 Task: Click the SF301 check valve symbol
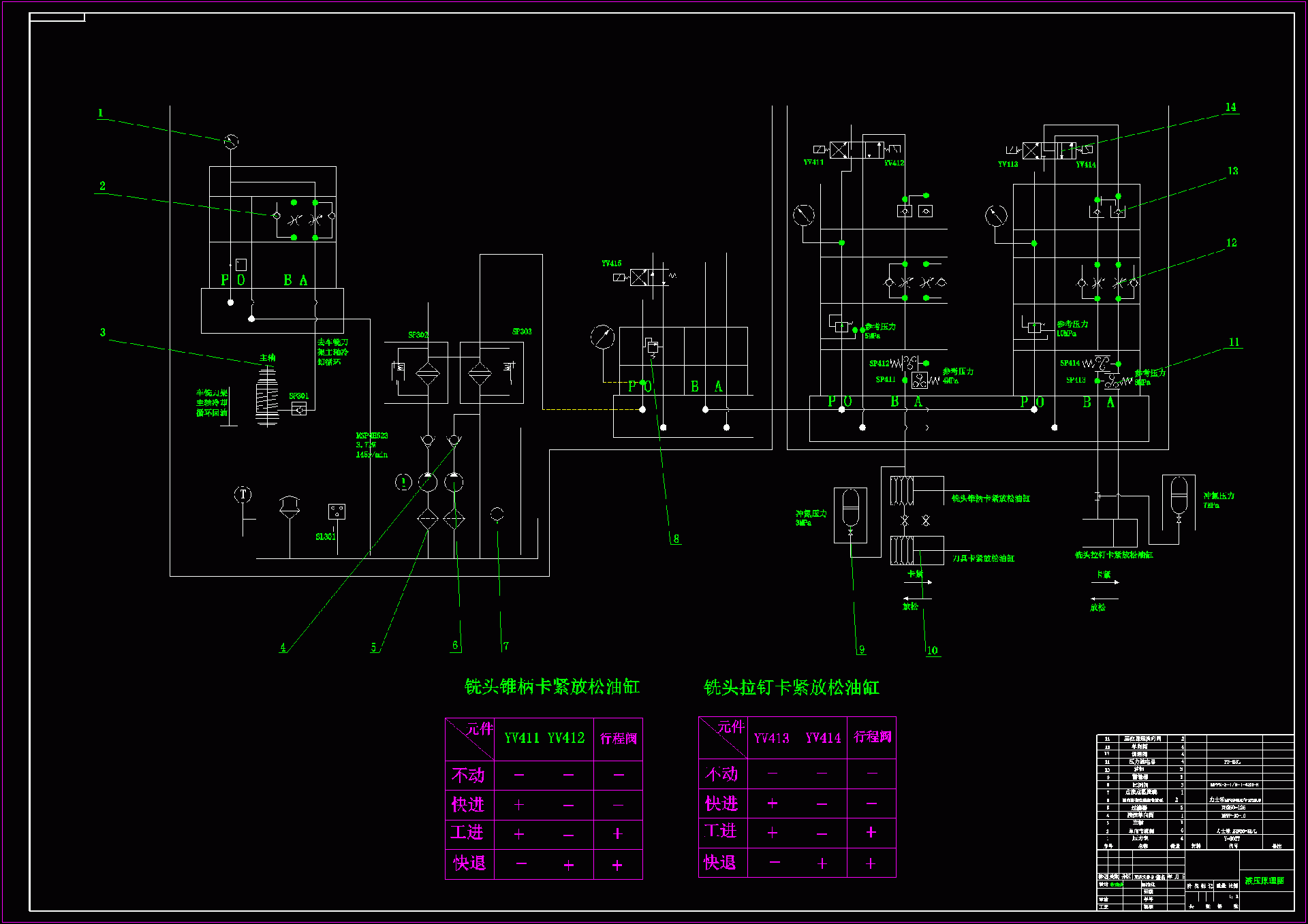(x=298, y=409)
